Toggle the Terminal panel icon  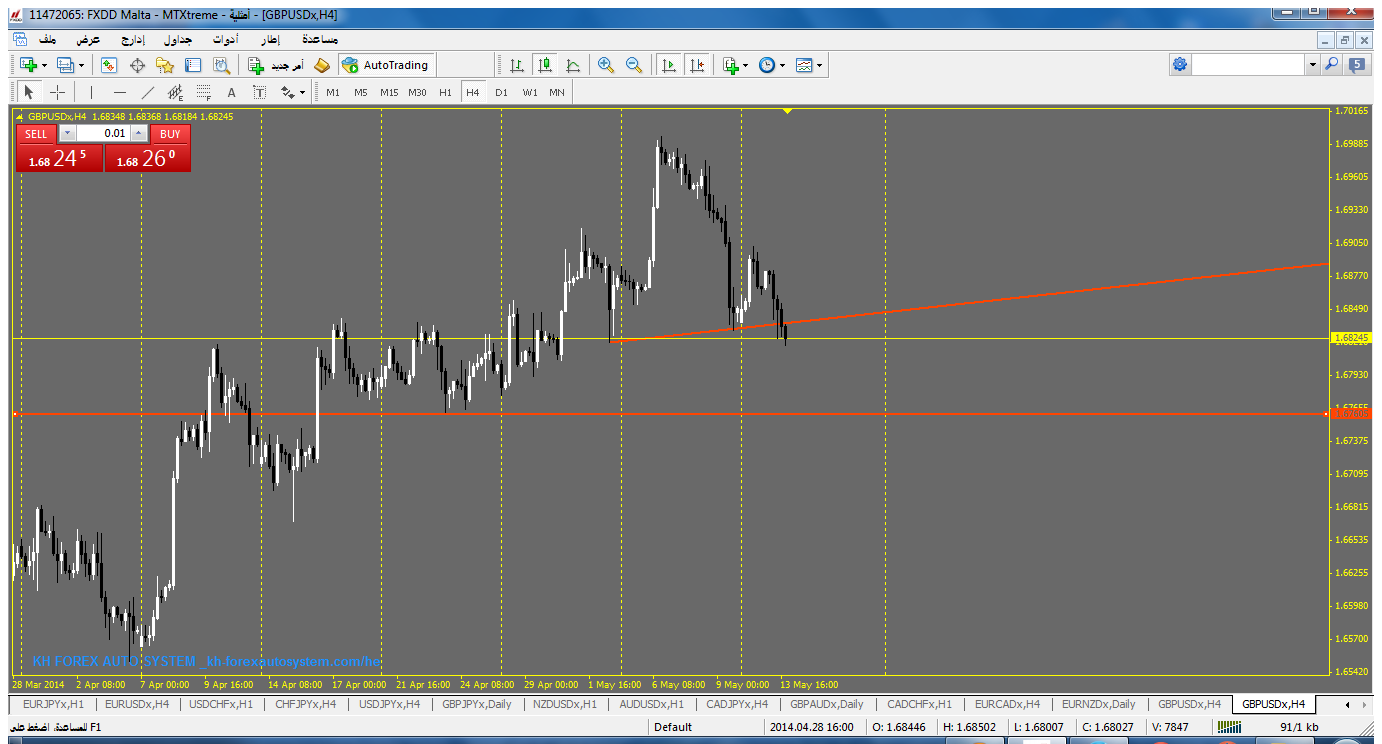(x=193, y=65)
